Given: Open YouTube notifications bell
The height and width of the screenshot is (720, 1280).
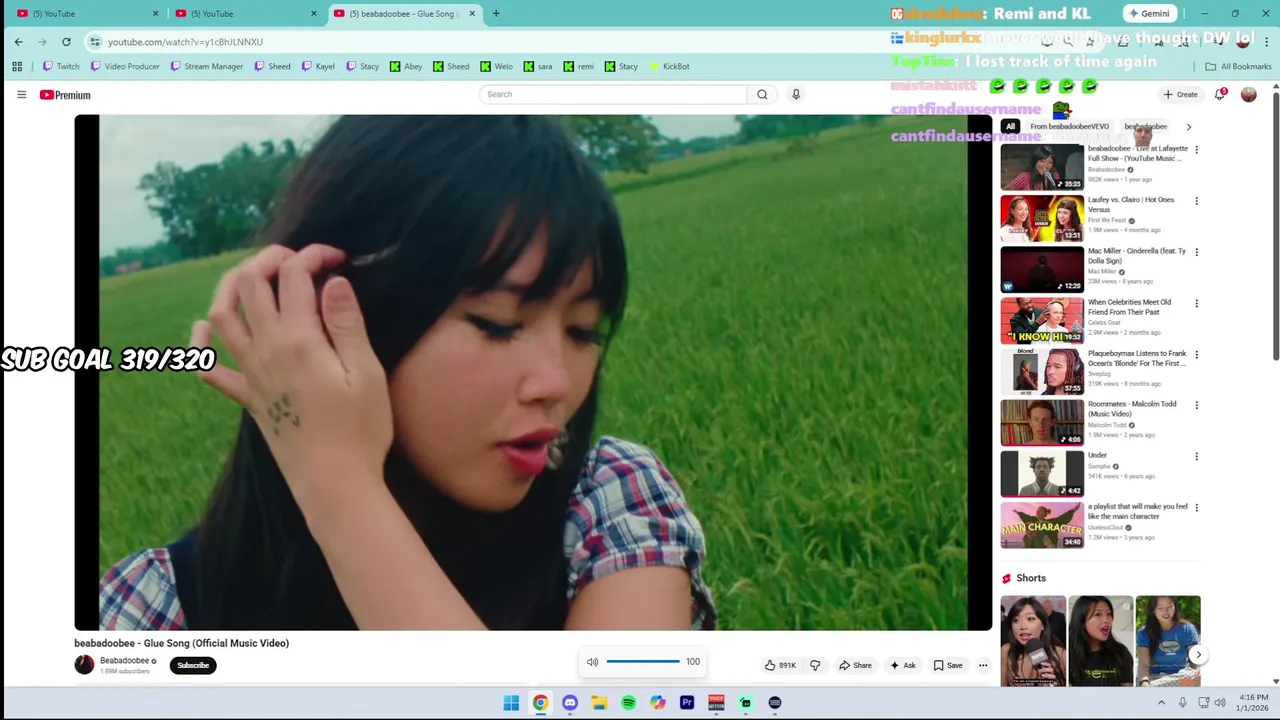Looking at the screenshot, I should pos(1220,94).
